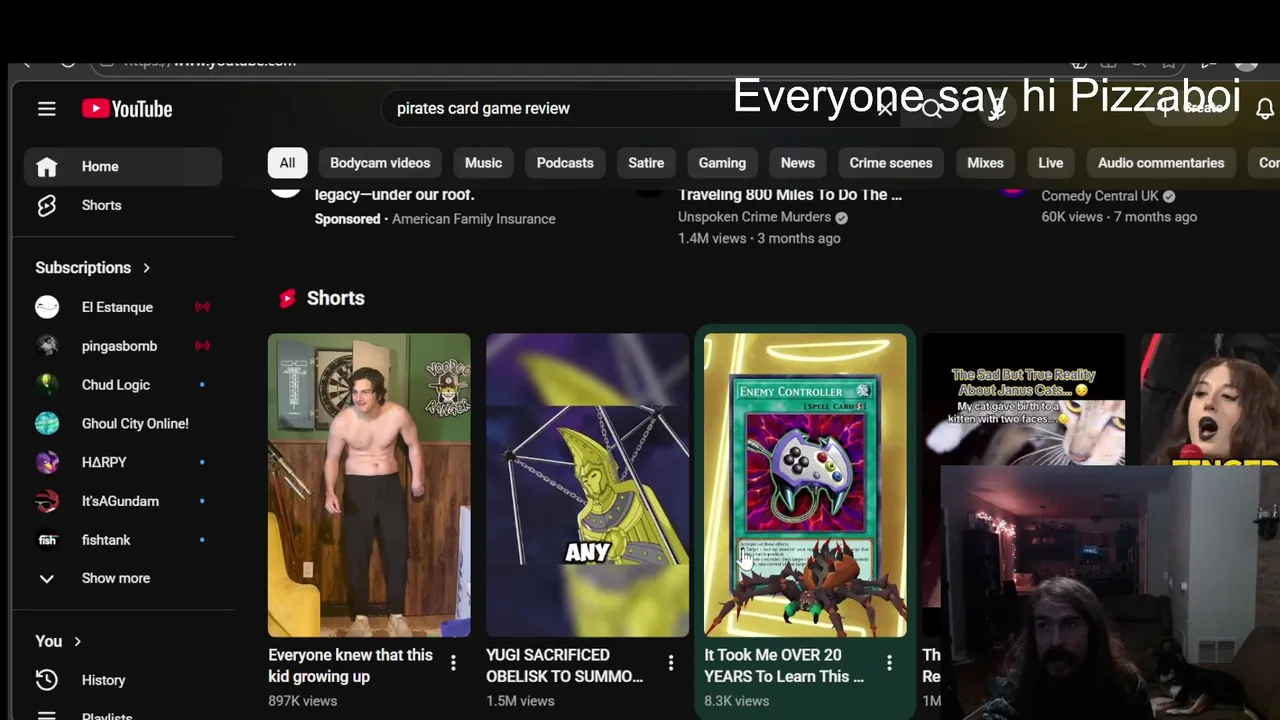The height and width of the screenshot is (720, 1280).
Task: Clear the search text with X
Action: tap(885, 108)
